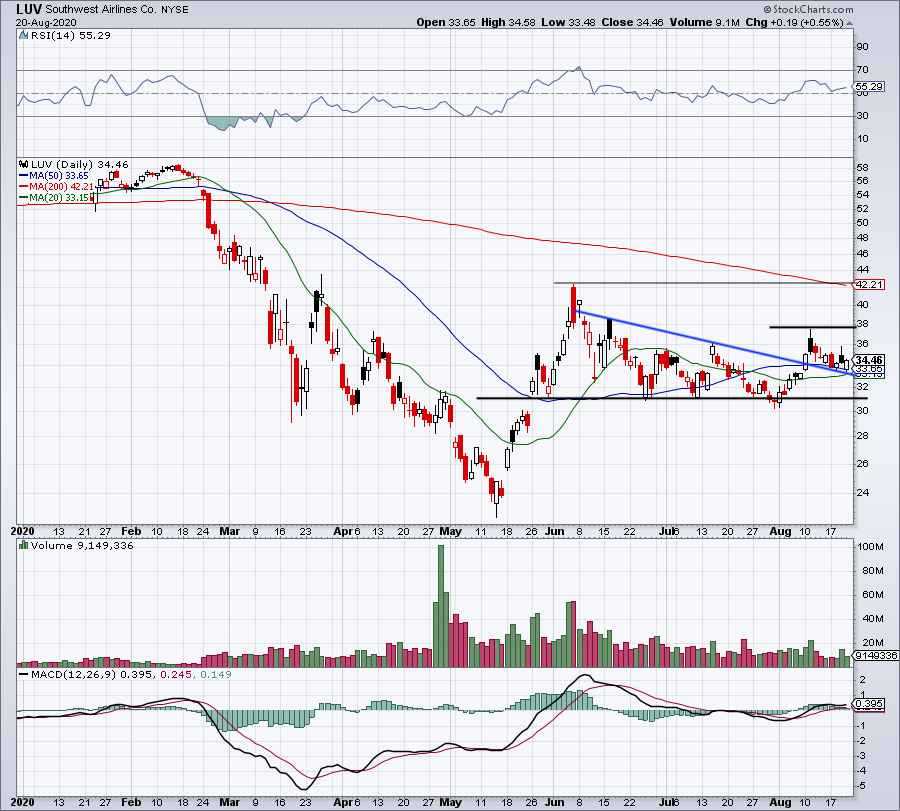Screen dimensions: 900x811
Task: Click the 'Southwest Airlines Co.' company name
Action: (102, 10)
